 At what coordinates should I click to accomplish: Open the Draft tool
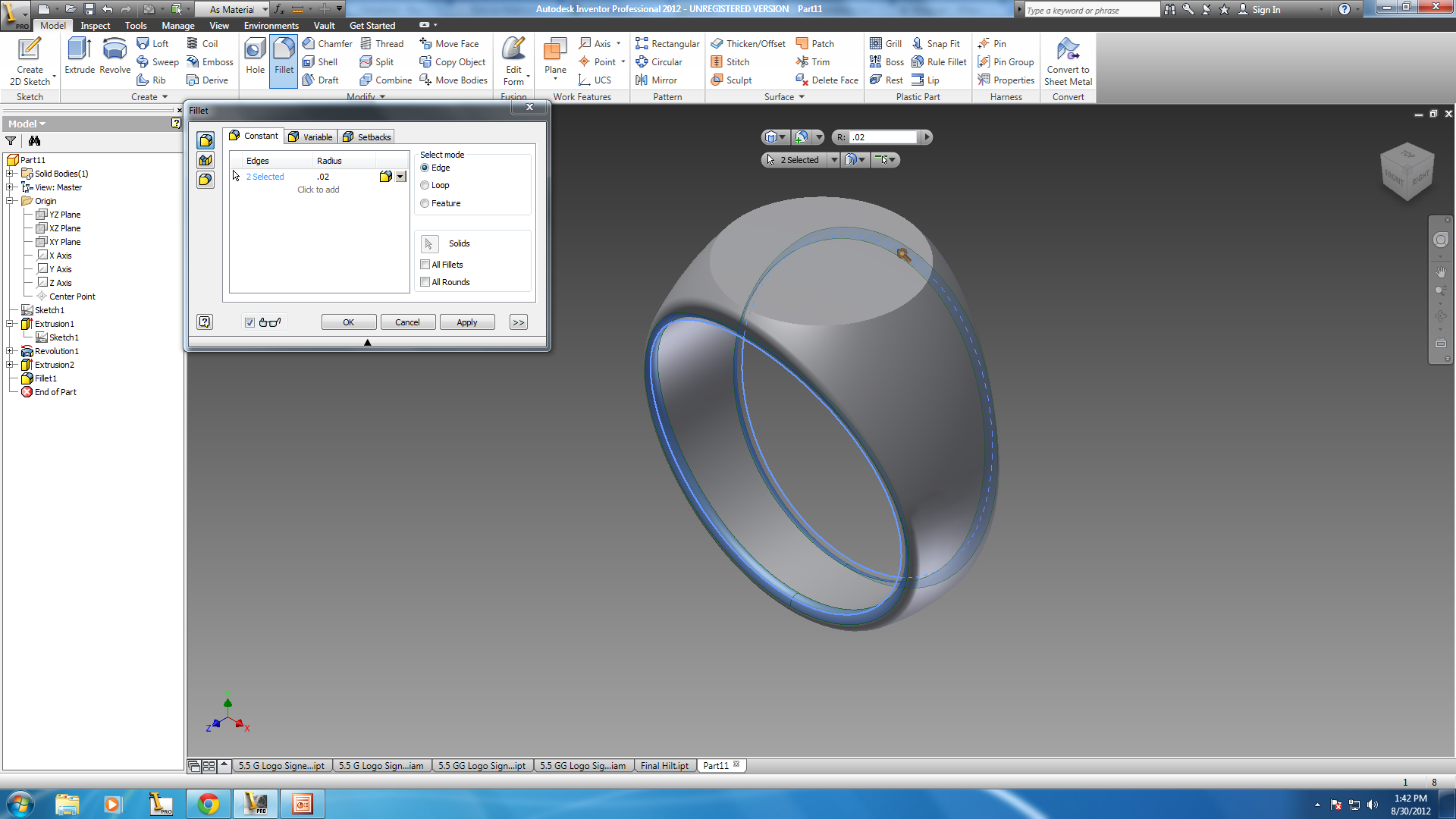(x=320, y=80)
